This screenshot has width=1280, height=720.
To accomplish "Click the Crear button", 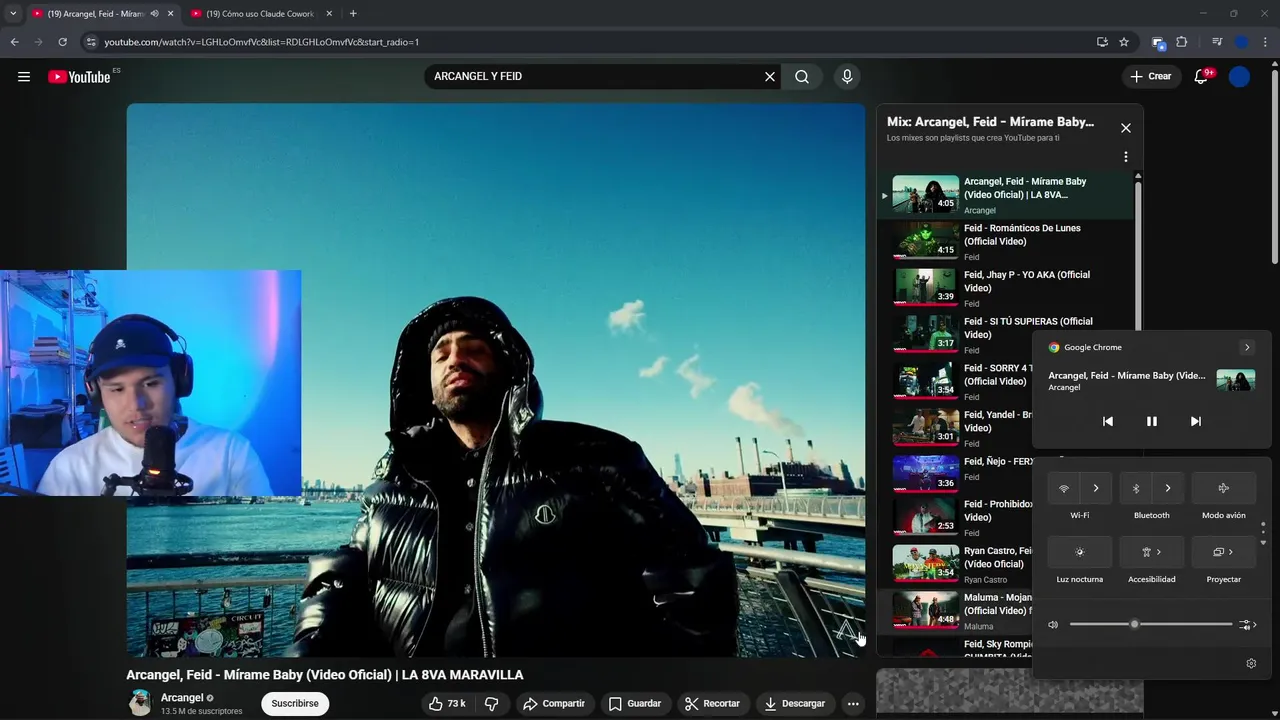I will (1151, 77).
